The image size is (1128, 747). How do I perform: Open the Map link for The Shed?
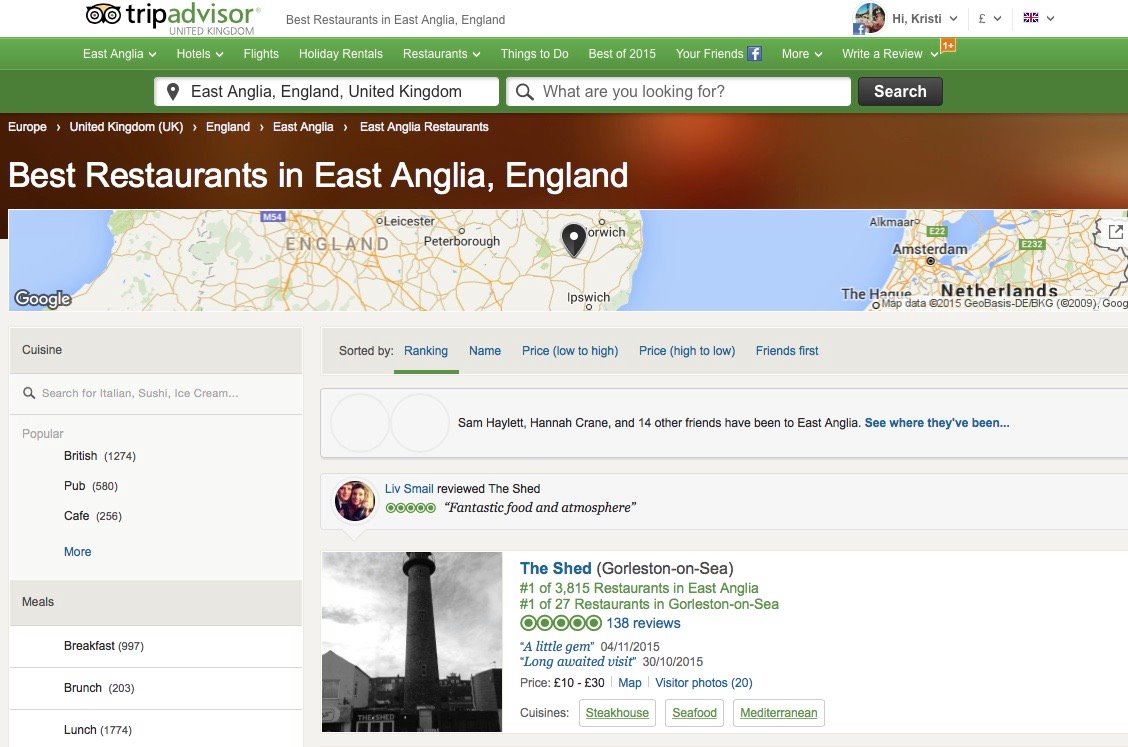coord(629,682)
